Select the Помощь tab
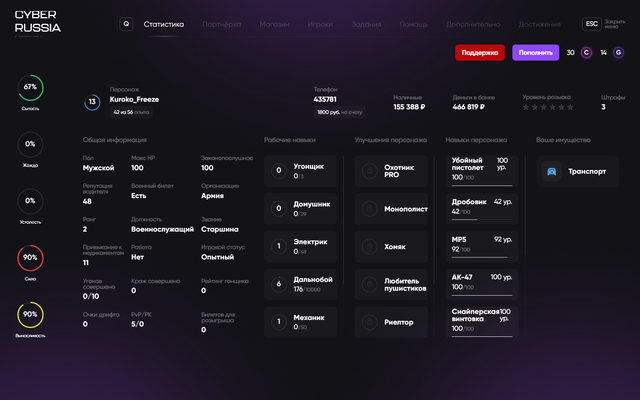This screenshot has width=640, height=400. point(414,24)
